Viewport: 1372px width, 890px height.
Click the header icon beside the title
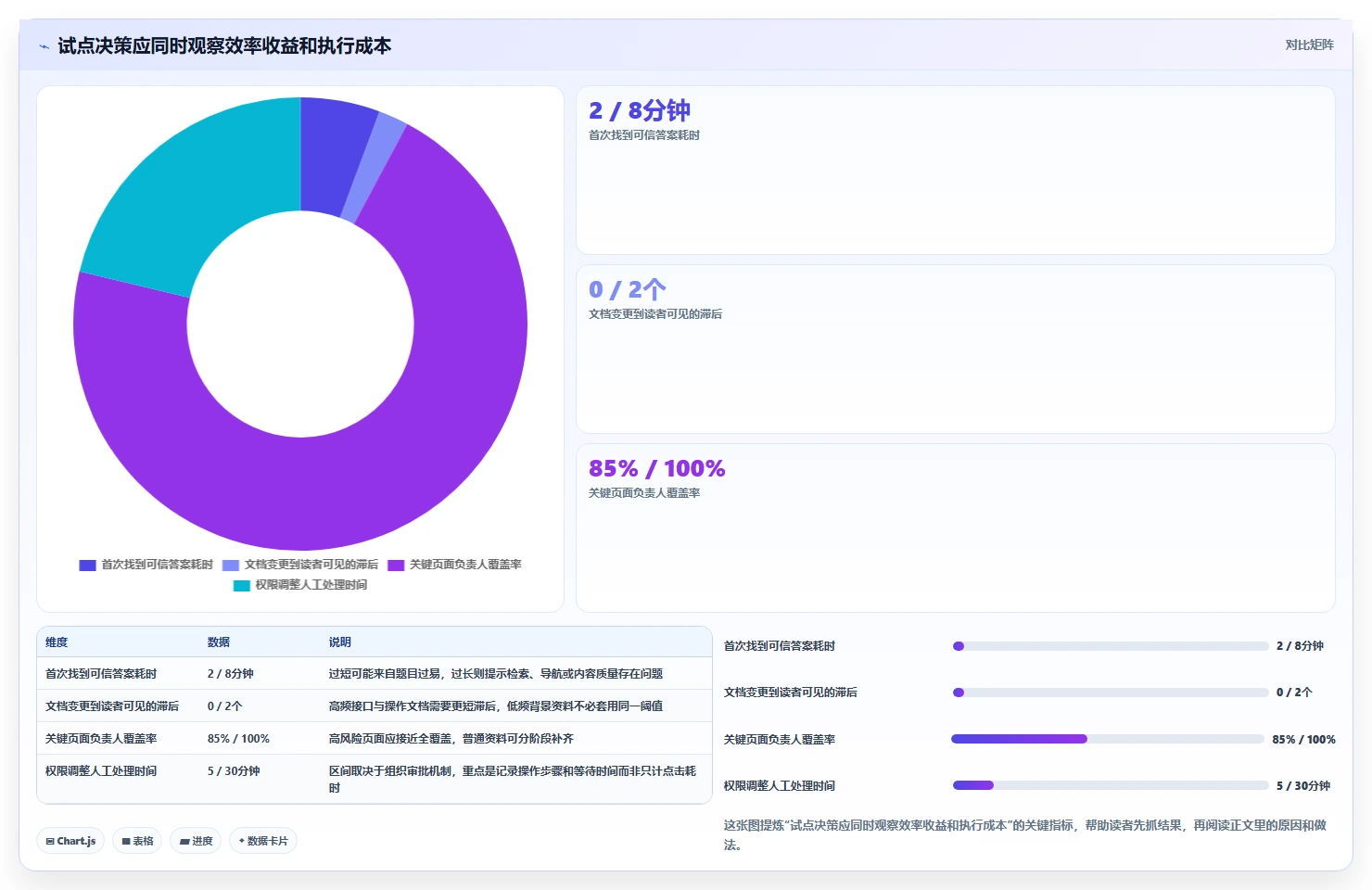point(44,46)
